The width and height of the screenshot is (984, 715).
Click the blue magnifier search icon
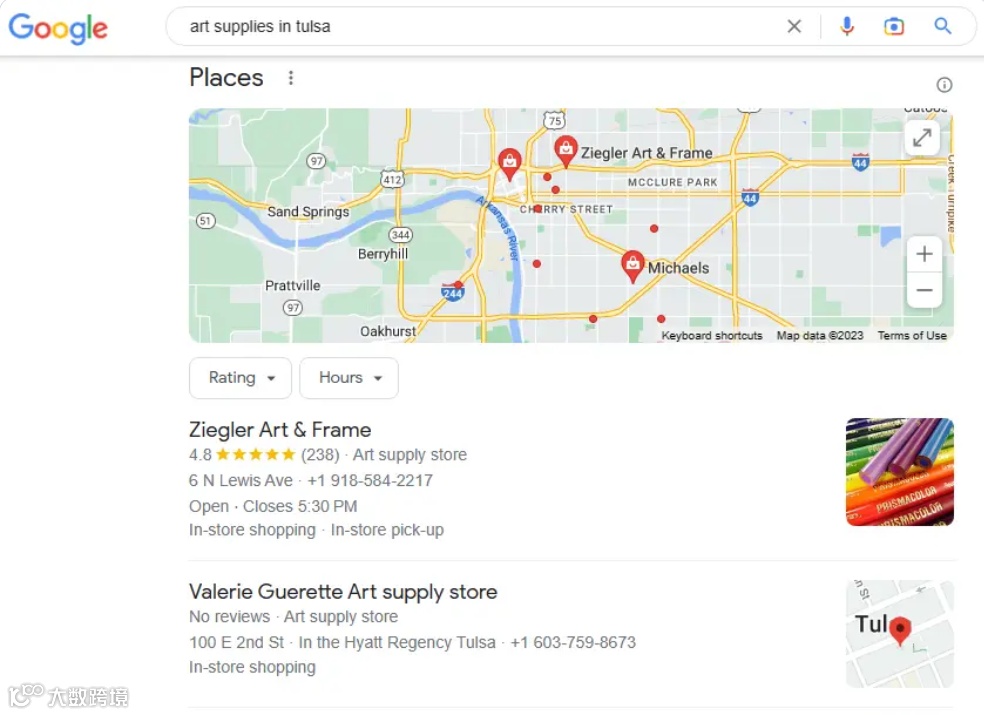(943, 26)
